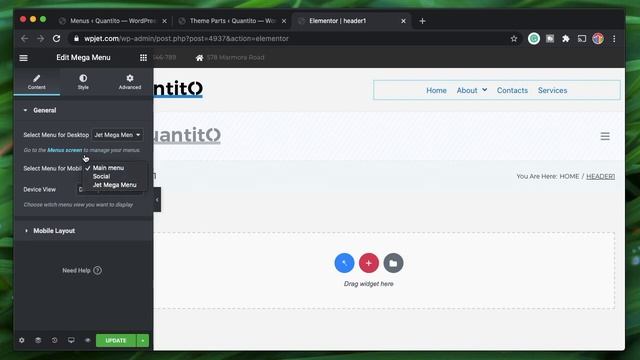Open a new browser tab
The width and height of the screenshot is (640, 360).
click(422, 21)
